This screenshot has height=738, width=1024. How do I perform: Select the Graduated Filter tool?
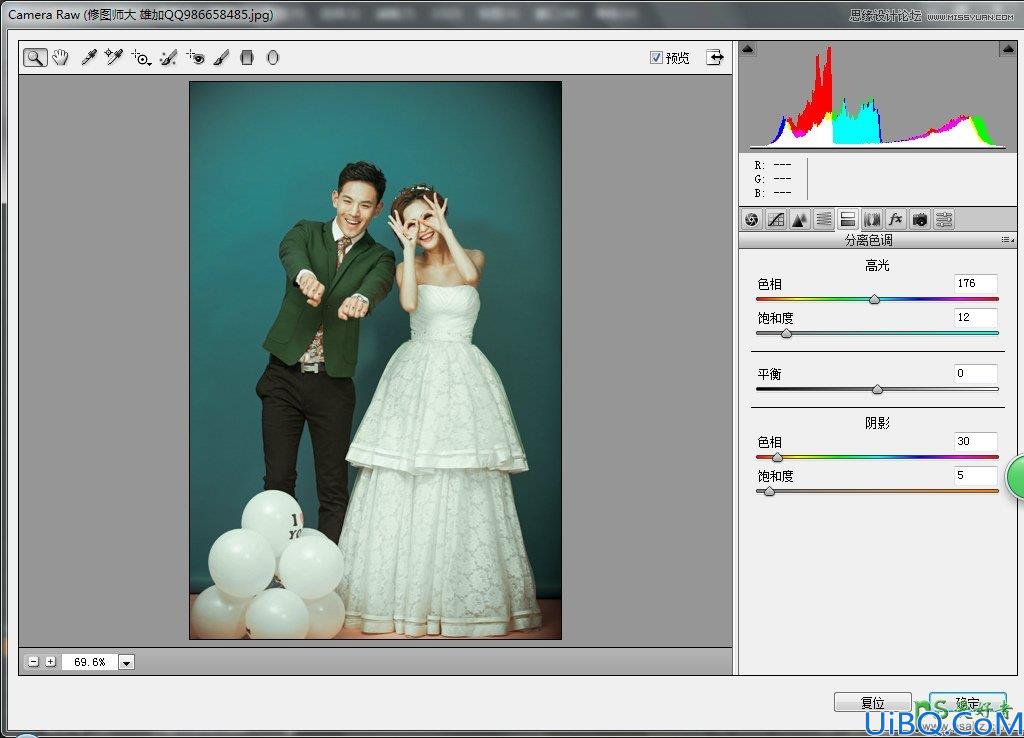tap(247, 57)
